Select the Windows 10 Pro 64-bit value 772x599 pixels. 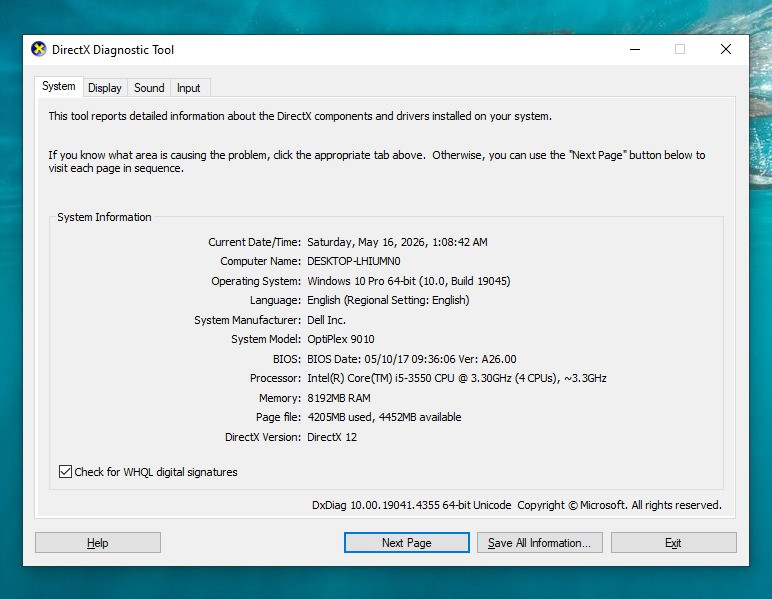coord(409,281)
